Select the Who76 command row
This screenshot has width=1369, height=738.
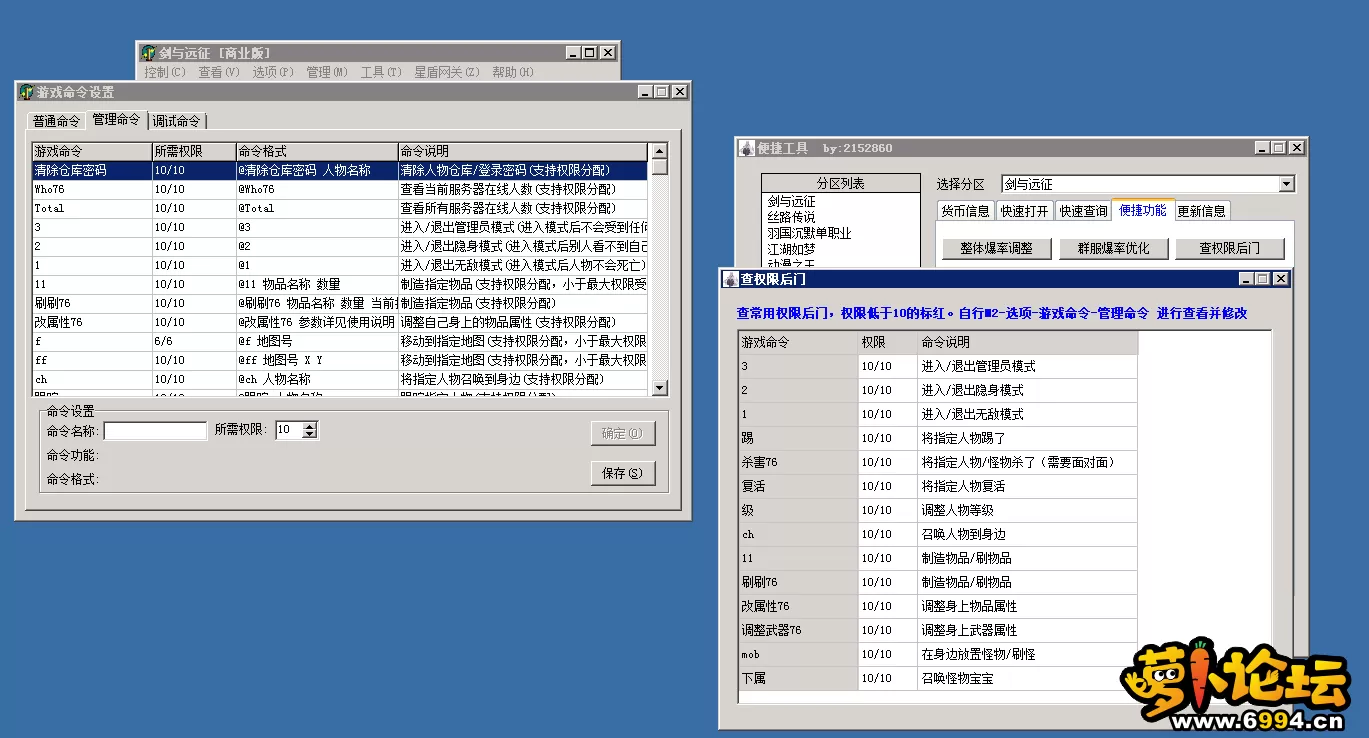340,190
